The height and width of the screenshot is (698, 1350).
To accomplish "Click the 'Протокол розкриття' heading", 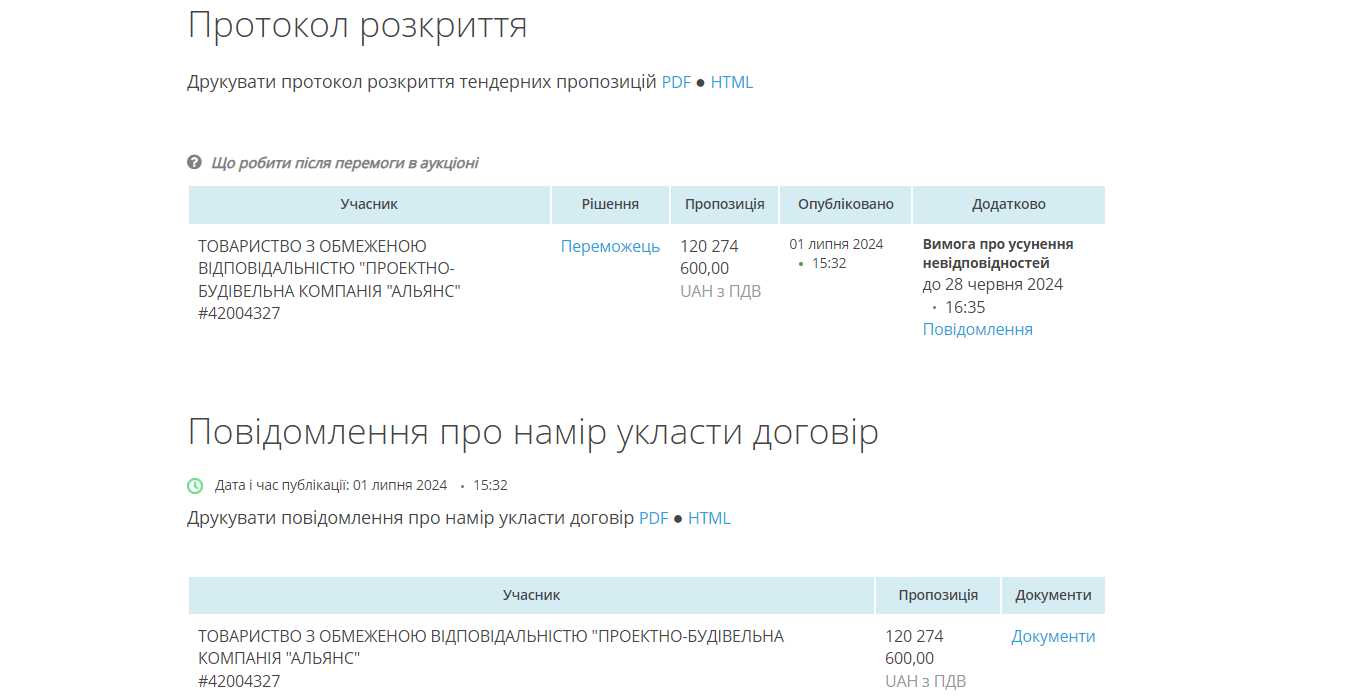I will (x=357, y=25).
